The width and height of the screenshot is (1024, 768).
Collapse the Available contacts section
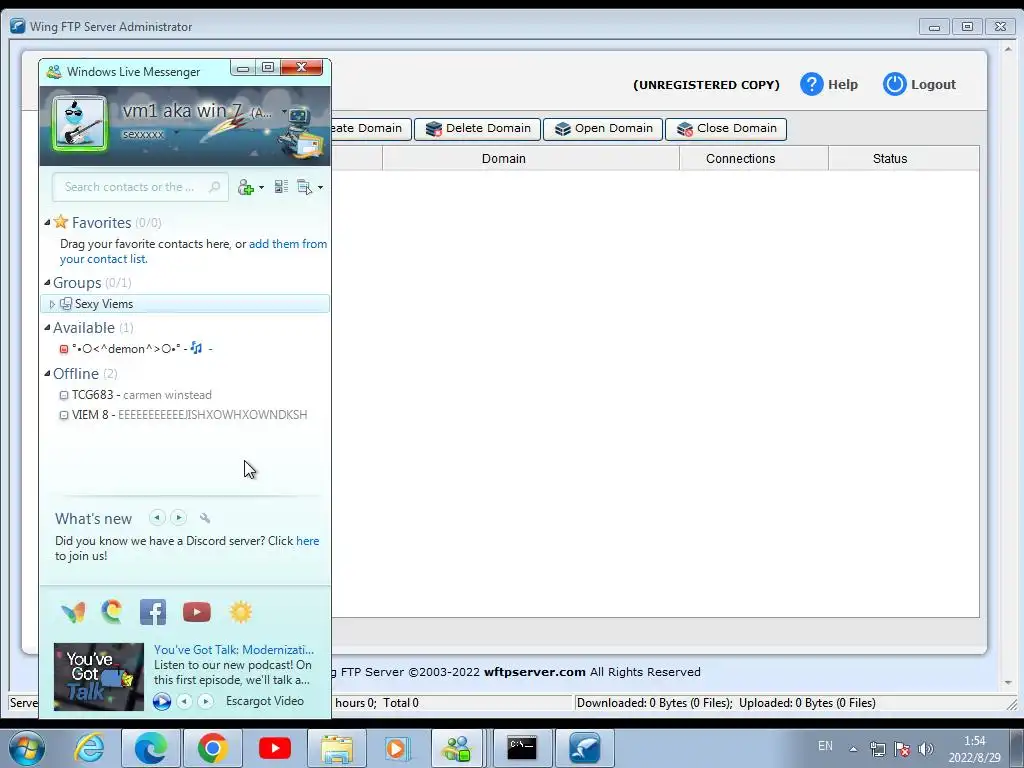click(x=47, y=328)
